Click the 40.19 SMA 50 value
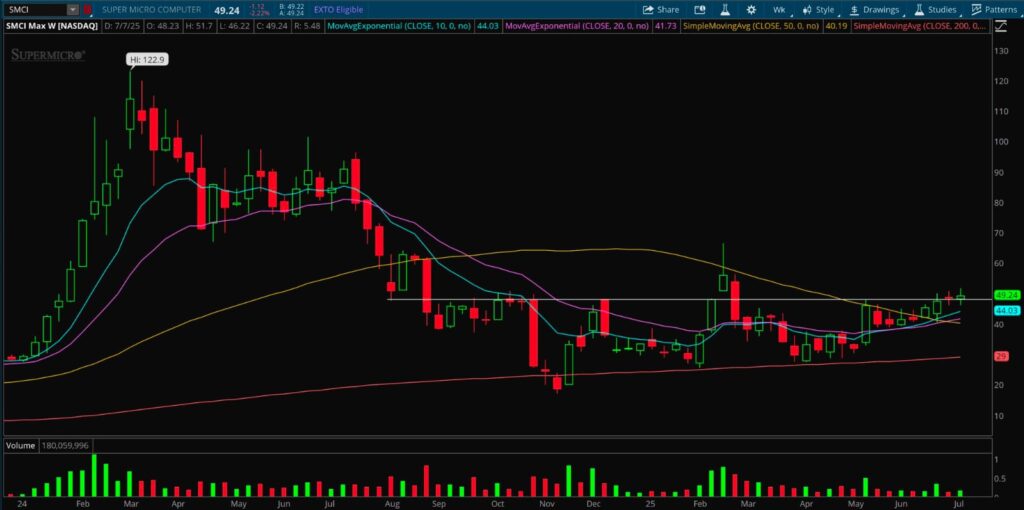This screenshot has width=1024, height=510. [837, 26]
